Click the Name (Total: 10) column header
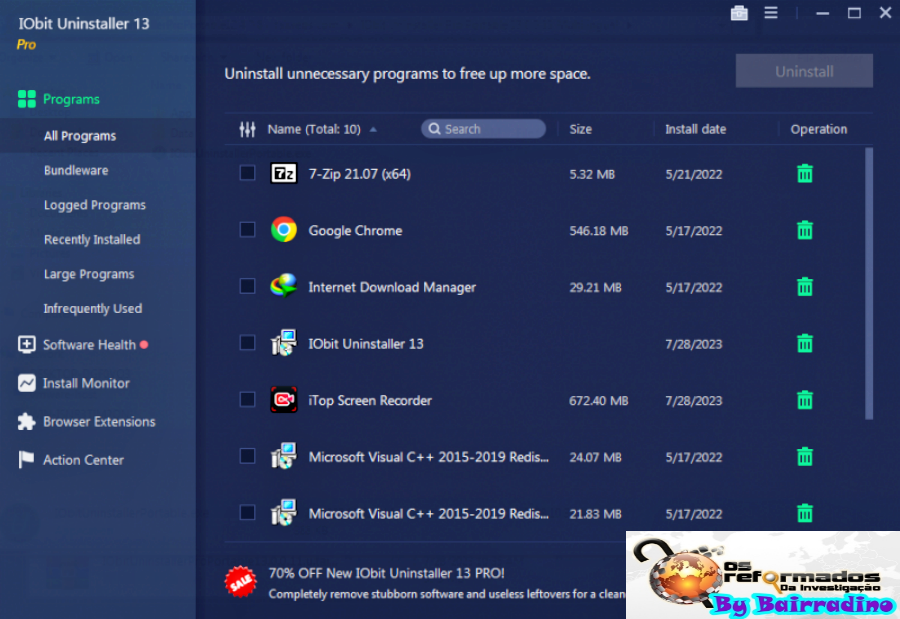 (x=314, y=129)
